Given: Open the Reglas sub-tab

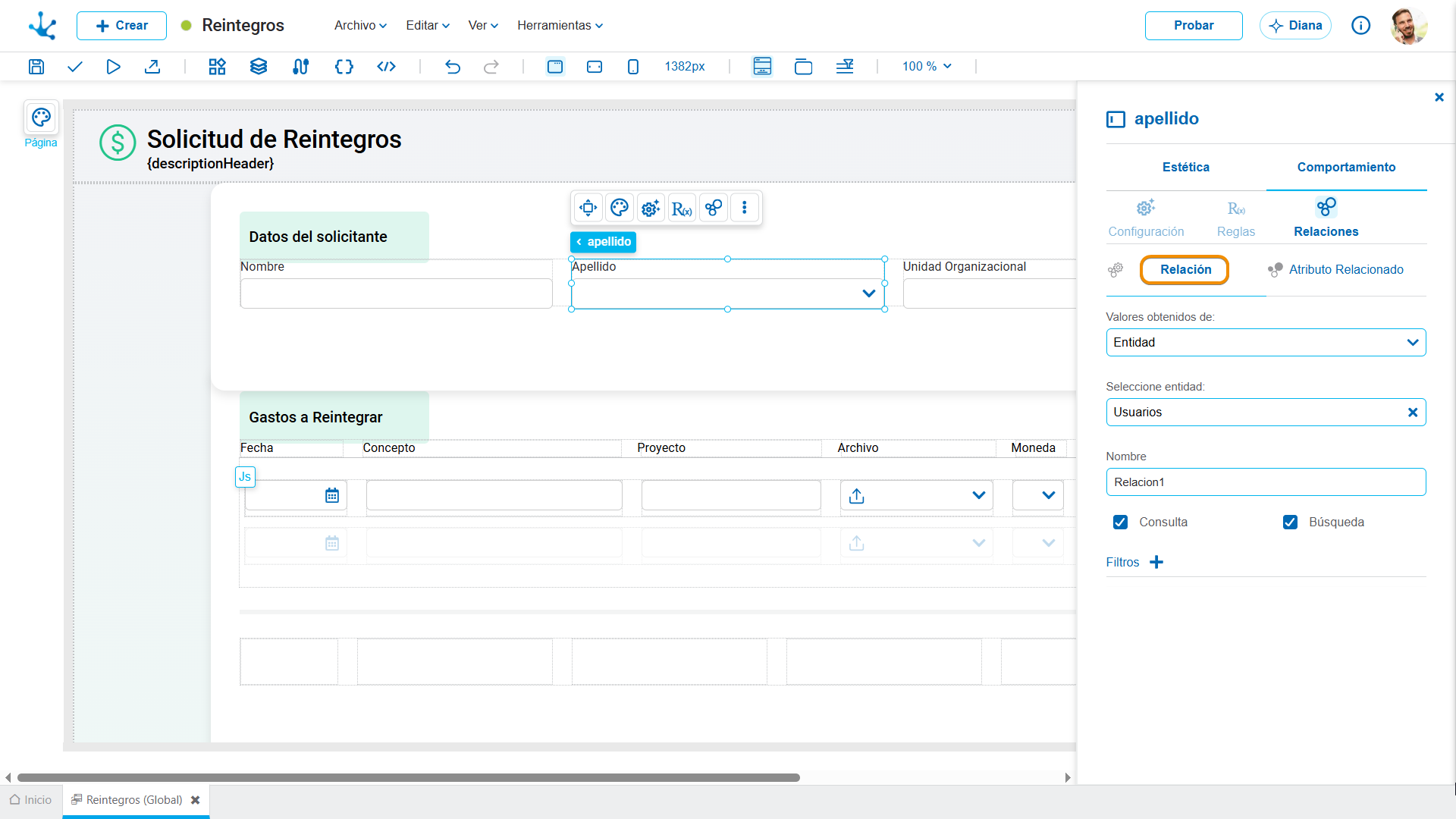Looking at the screenshot, I should [x=1236, y=218].
